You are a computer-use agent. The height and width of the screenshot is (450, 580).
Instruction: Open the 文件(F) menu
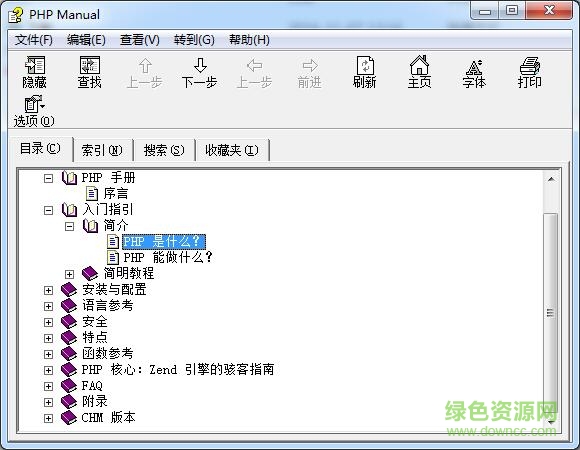[x=34, y=40]
